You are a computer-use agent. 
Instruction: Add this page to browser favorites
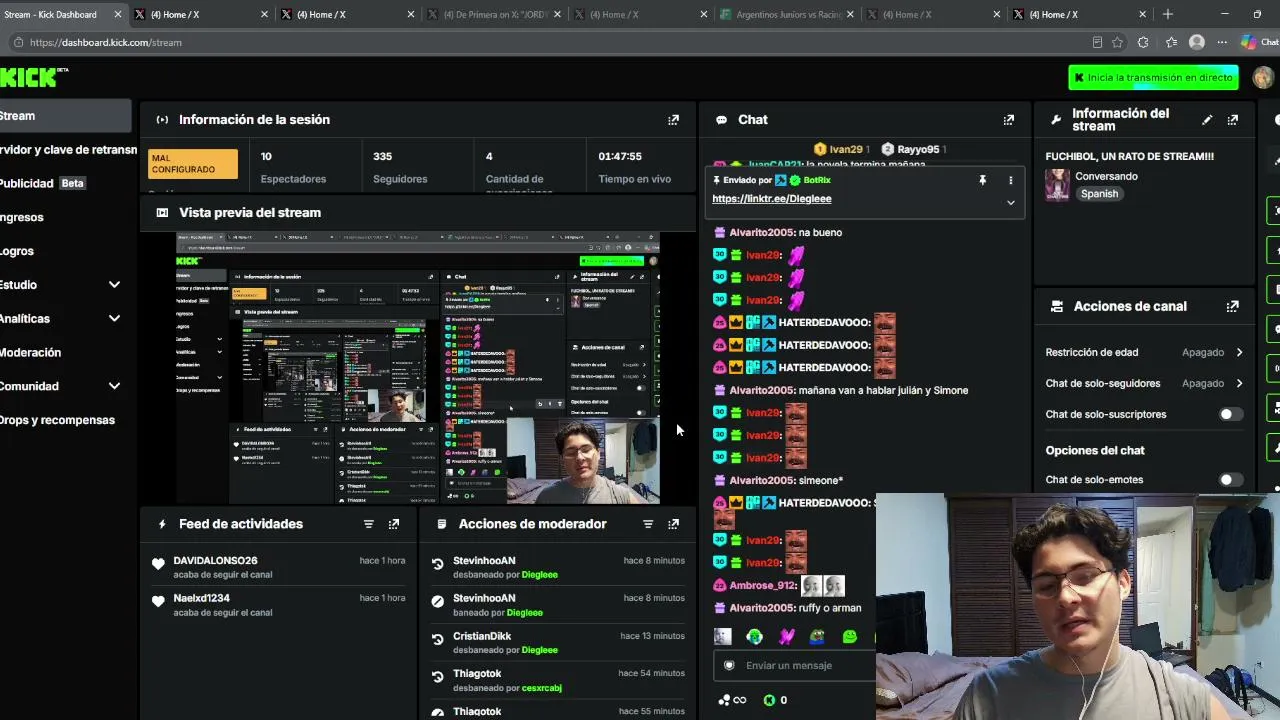click(x=1117, y=42)
